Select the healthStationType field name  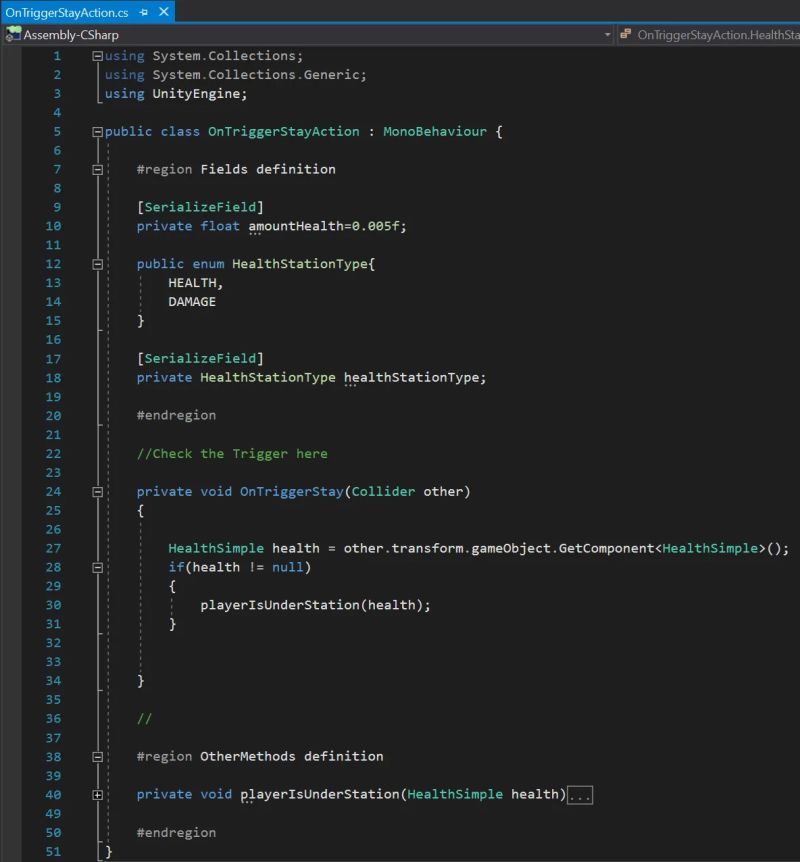tap(409, 377)
